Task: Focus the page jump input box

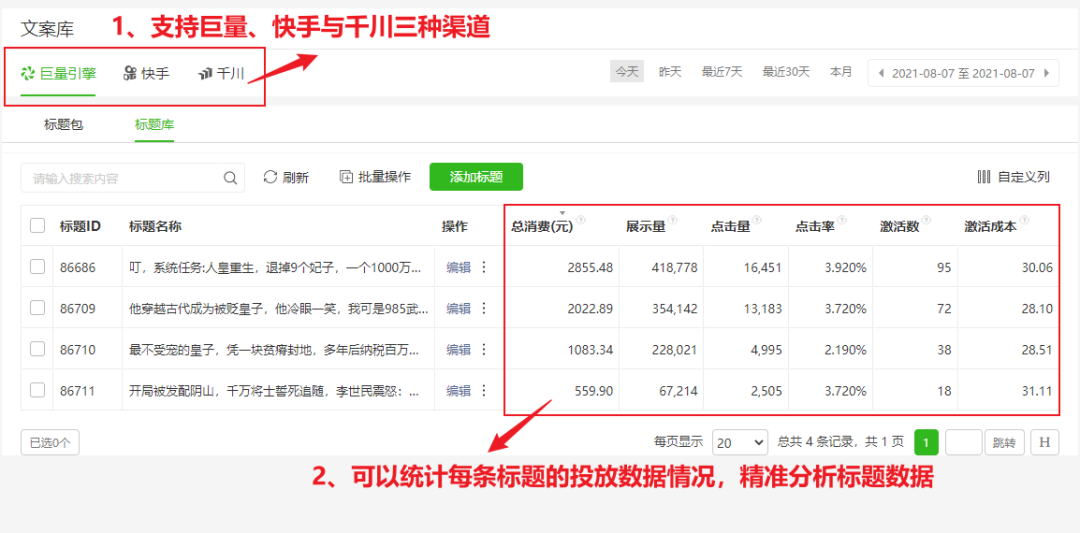Action: (x=964, y=442)
